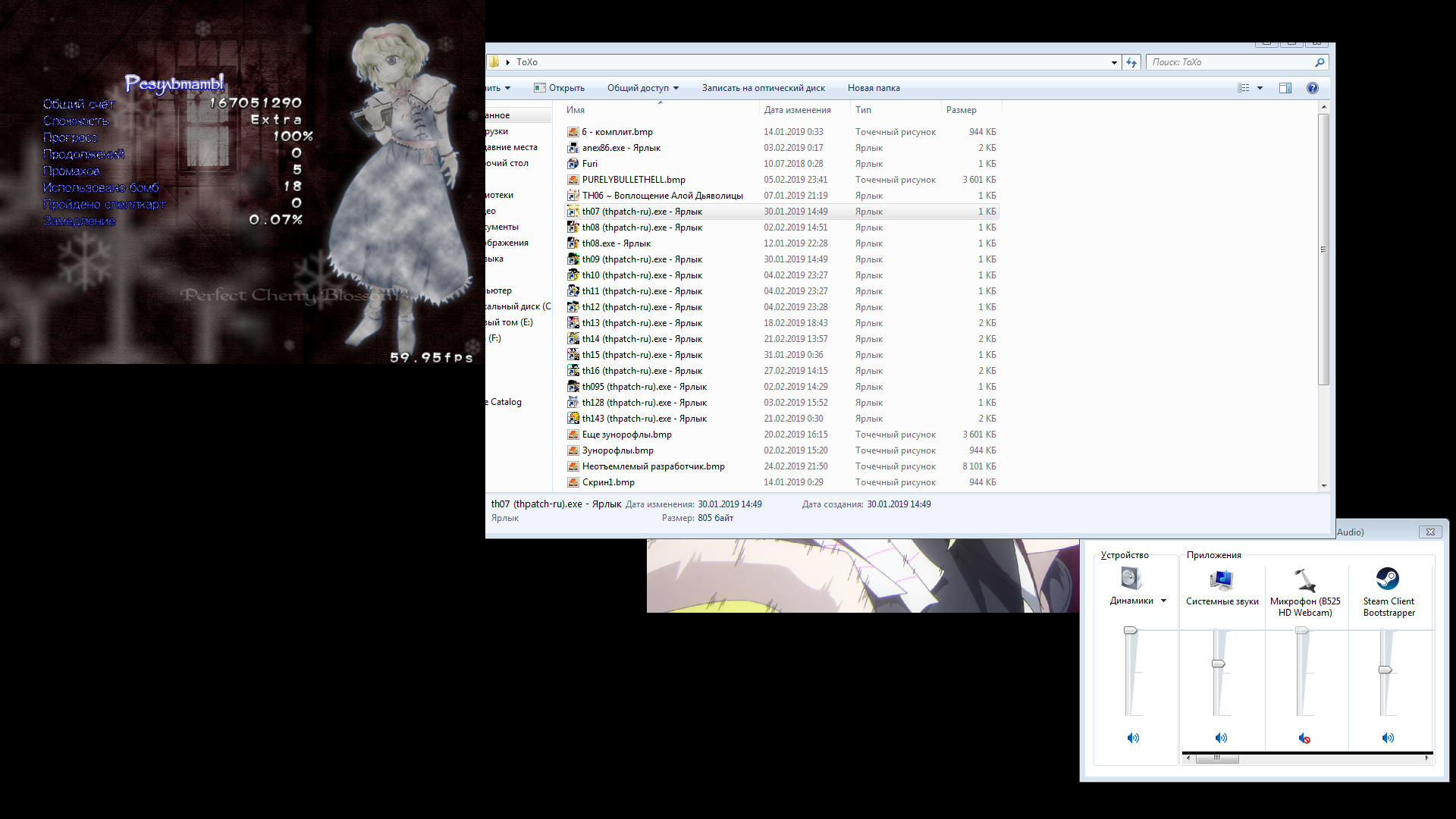Viewport: 1456px width, 819px height.
Task: Mute Steam Client Bootstrapper audio
Action: coord(1388,738)
